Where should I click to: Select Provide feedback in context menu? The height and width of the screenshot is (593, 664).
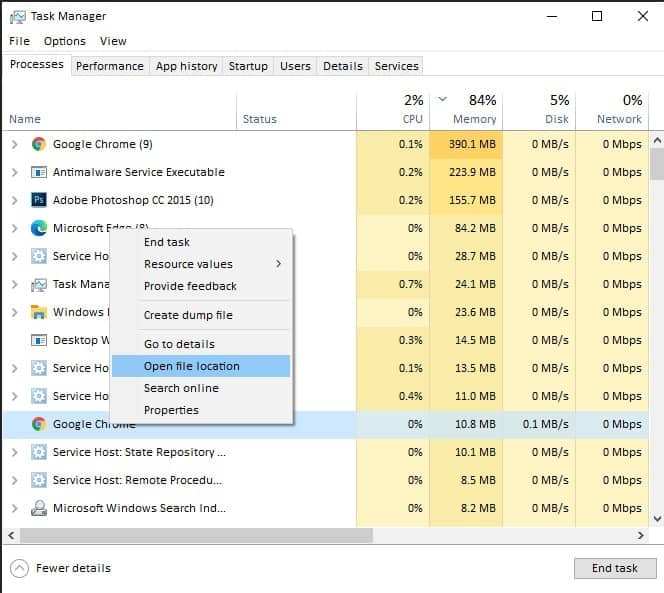pos(201,286)
